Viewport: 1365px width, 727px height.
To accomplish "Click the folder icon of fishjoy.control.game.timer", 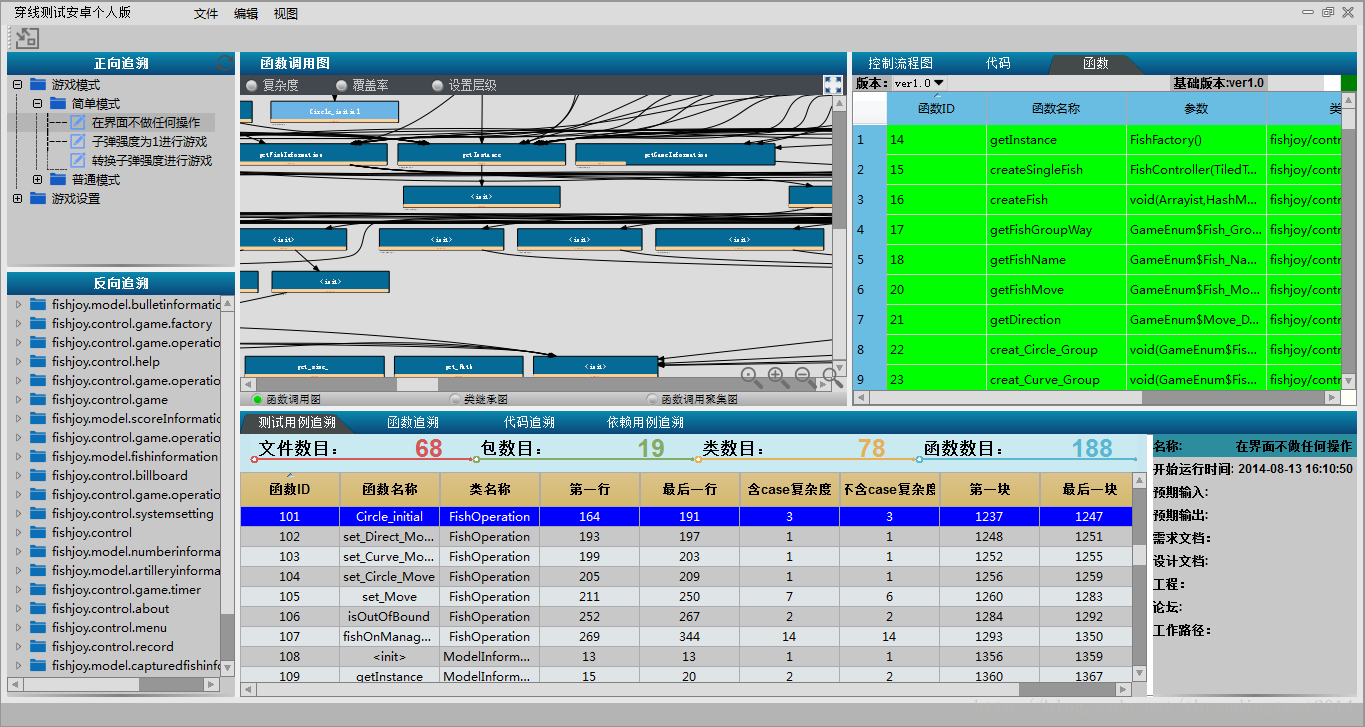I will (x=39, y=590).
